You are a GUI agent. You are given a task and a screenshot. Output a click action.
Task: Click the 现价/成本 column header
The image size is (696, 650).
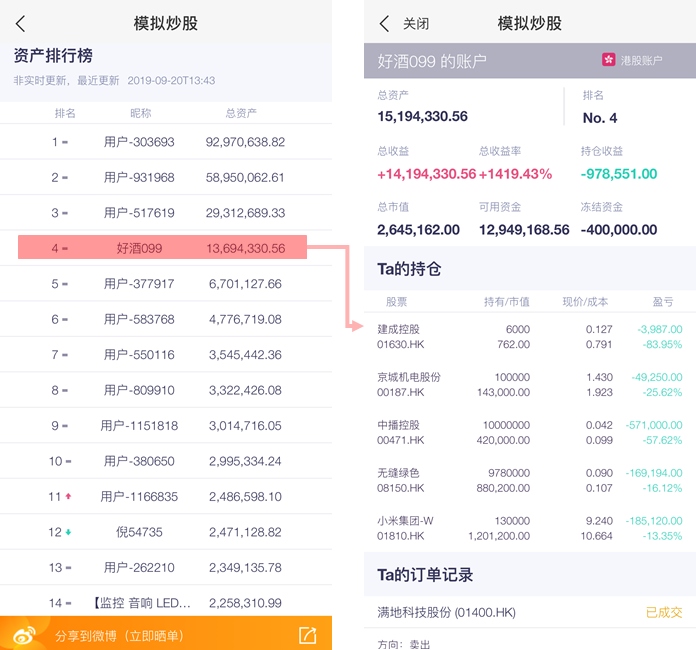[585, 302]
